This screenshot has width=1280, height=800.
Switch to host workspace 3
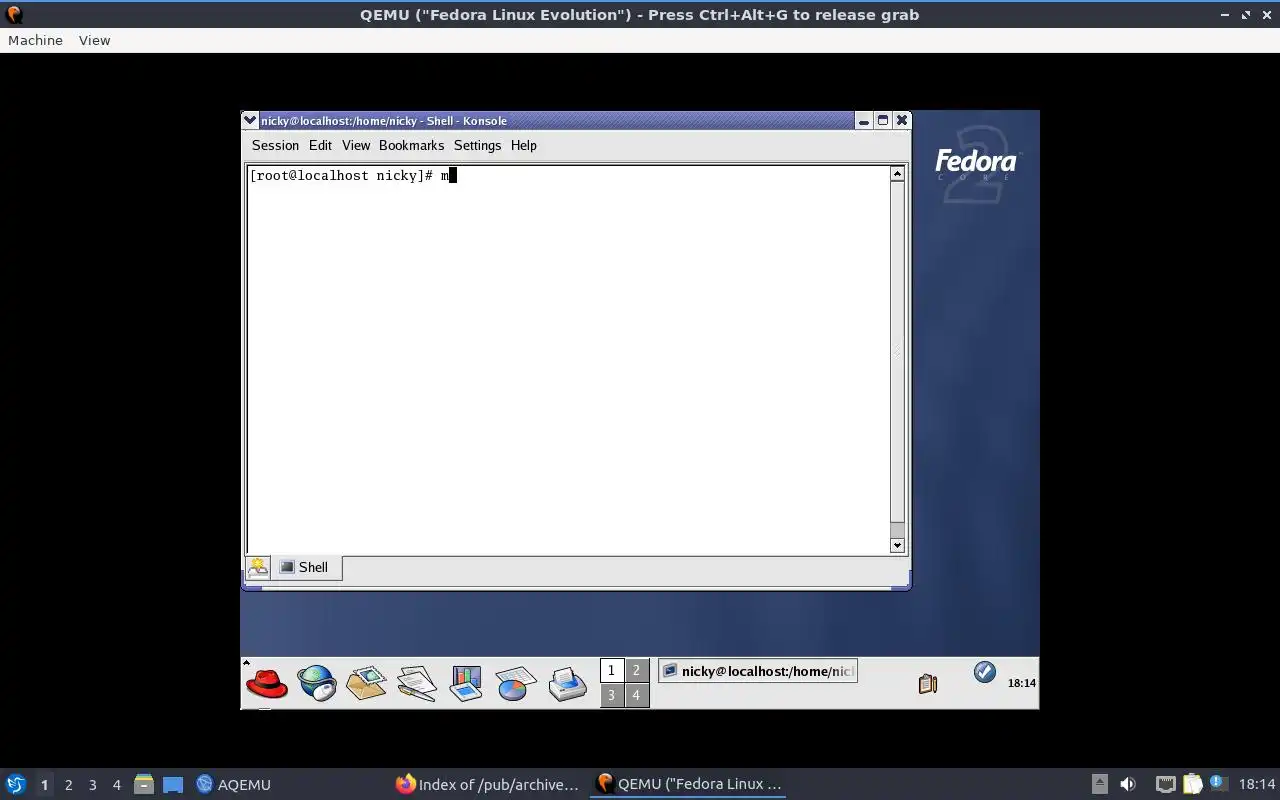point(92,785)
